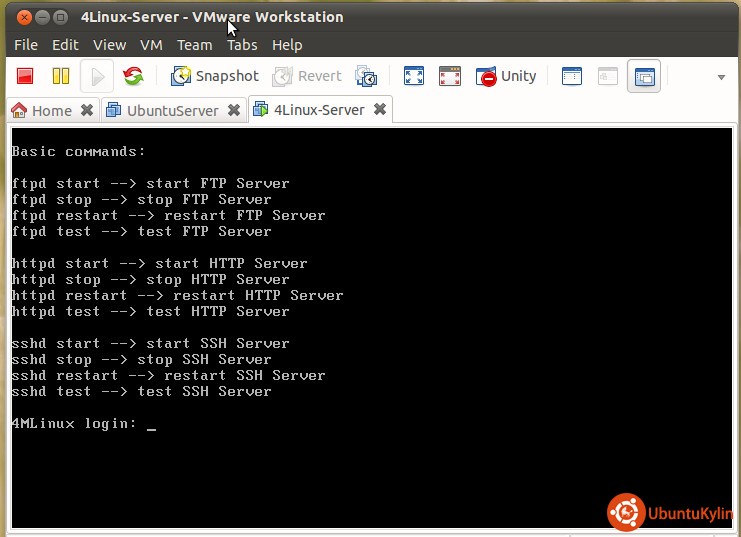The image size is (741, 537).
Task: Open the File menu
Action: [26, 45]
